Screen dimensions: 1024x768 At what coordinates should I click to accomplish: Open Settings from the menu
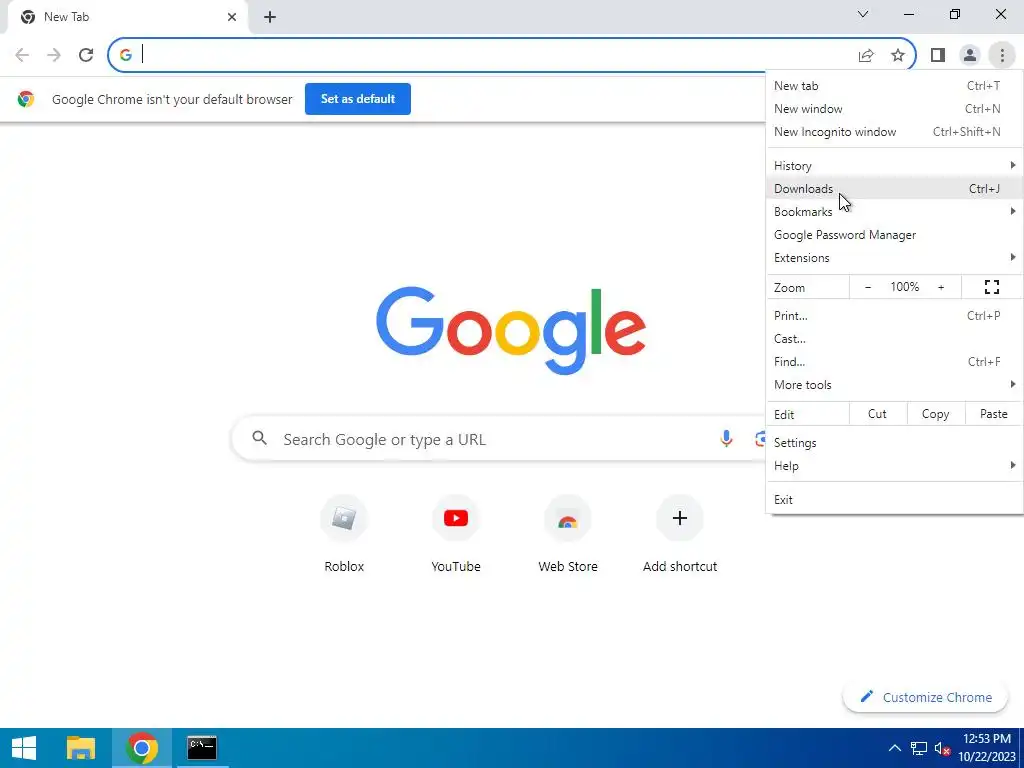(895, 443)
